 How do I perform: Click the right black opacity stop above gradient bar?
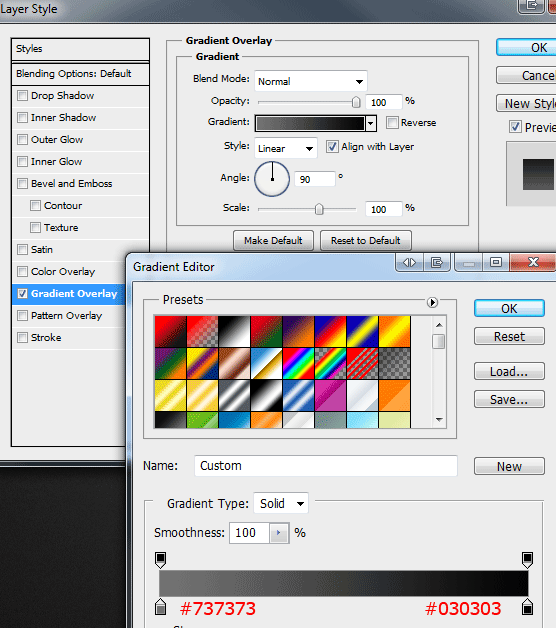point(527,560)
